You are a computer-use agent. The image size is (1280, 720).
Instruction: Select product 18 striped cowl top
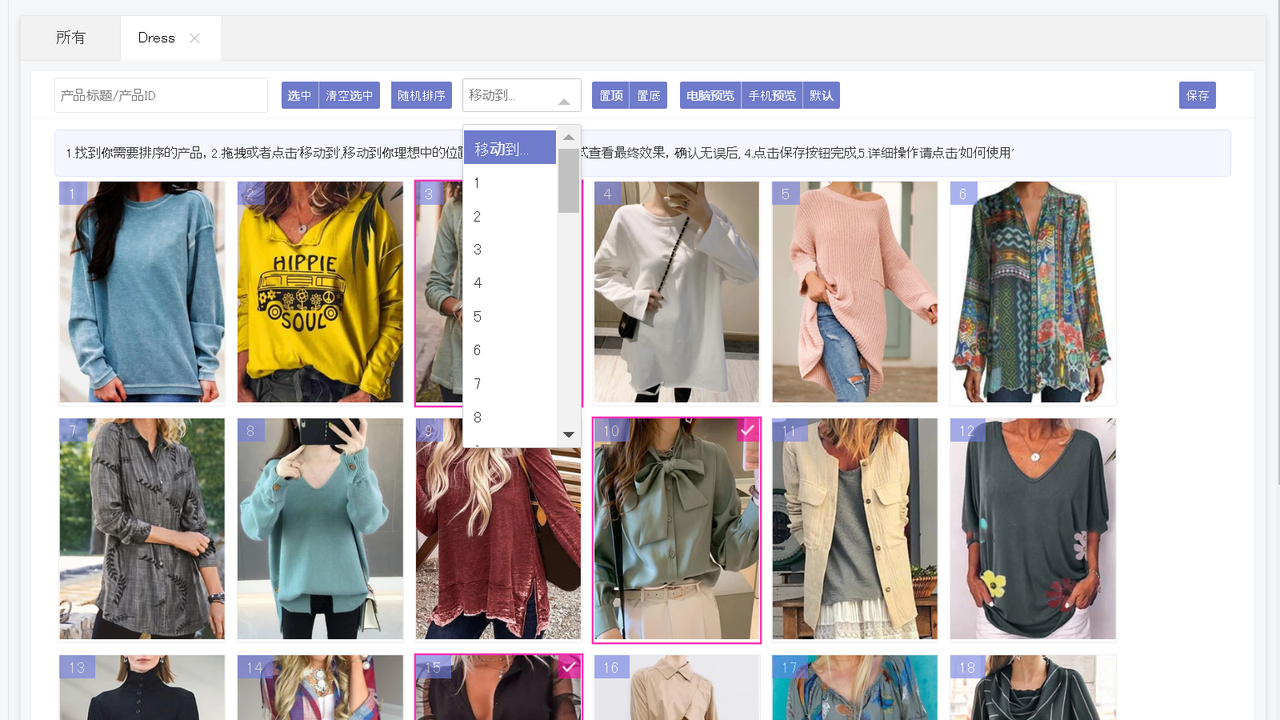(1033, 688)
